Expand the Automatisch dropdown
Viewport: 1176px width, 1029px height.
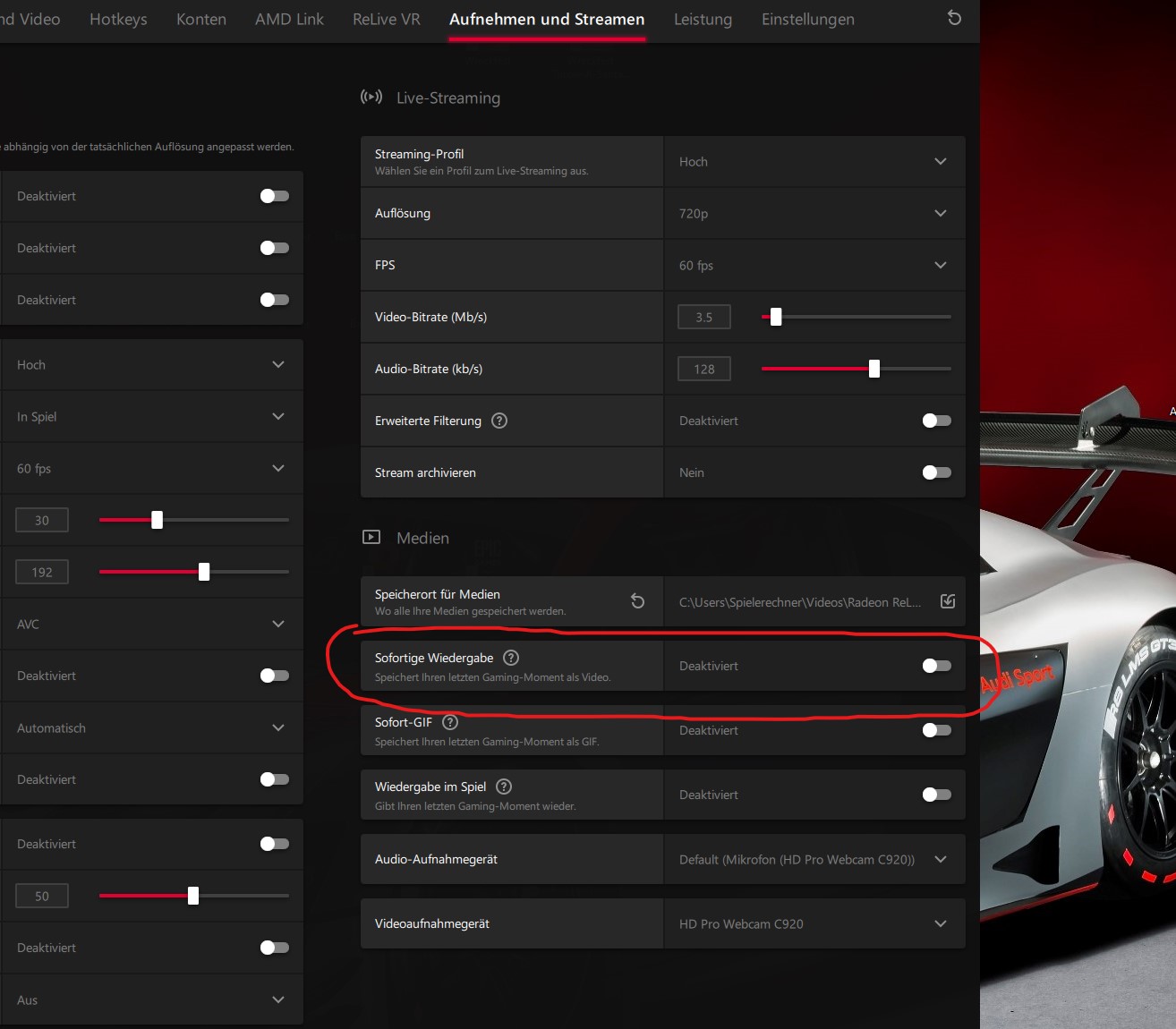pyautogui.click(x=151, y=728)
